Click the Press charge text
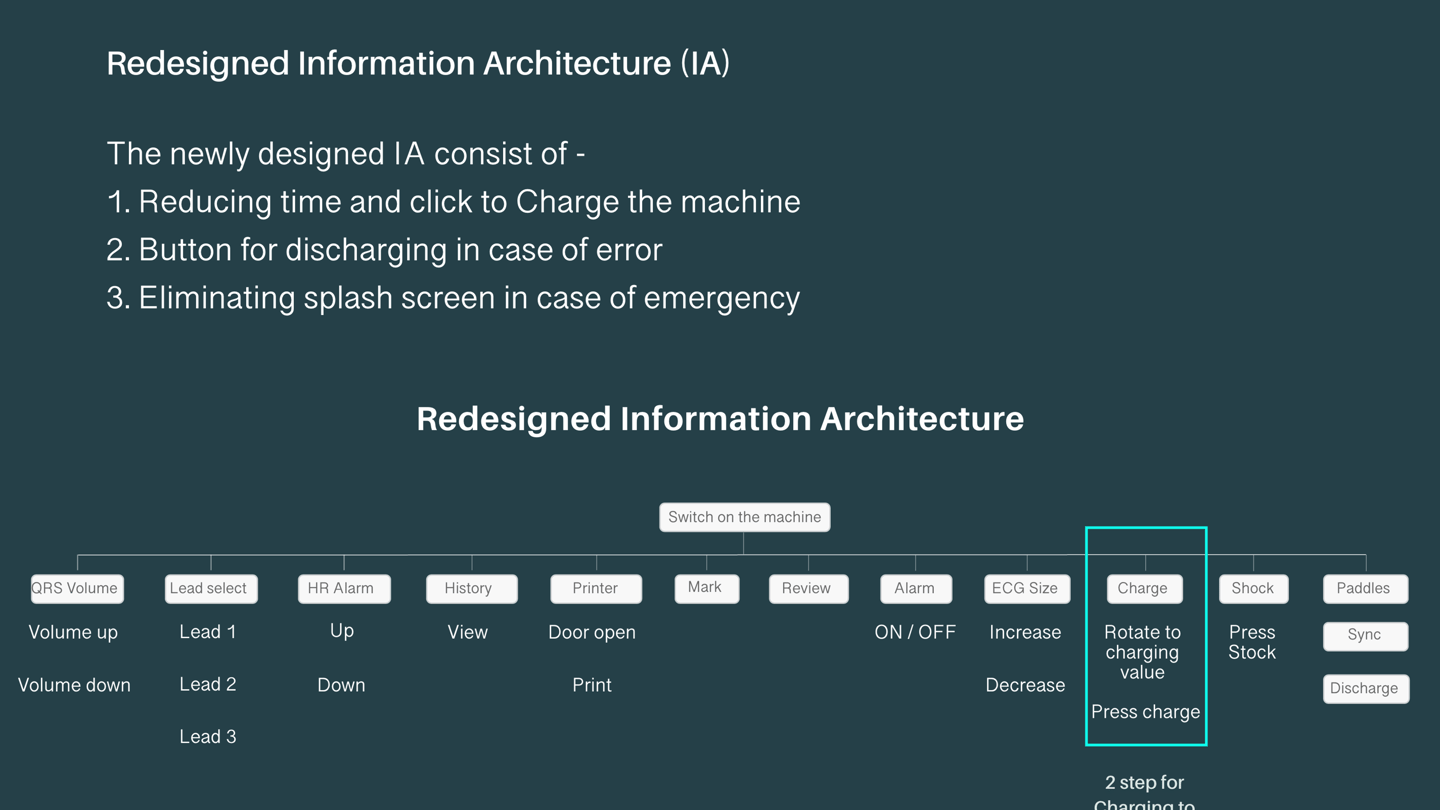1440x810 pixels. pyautogui.click(x=1145, y=712)
